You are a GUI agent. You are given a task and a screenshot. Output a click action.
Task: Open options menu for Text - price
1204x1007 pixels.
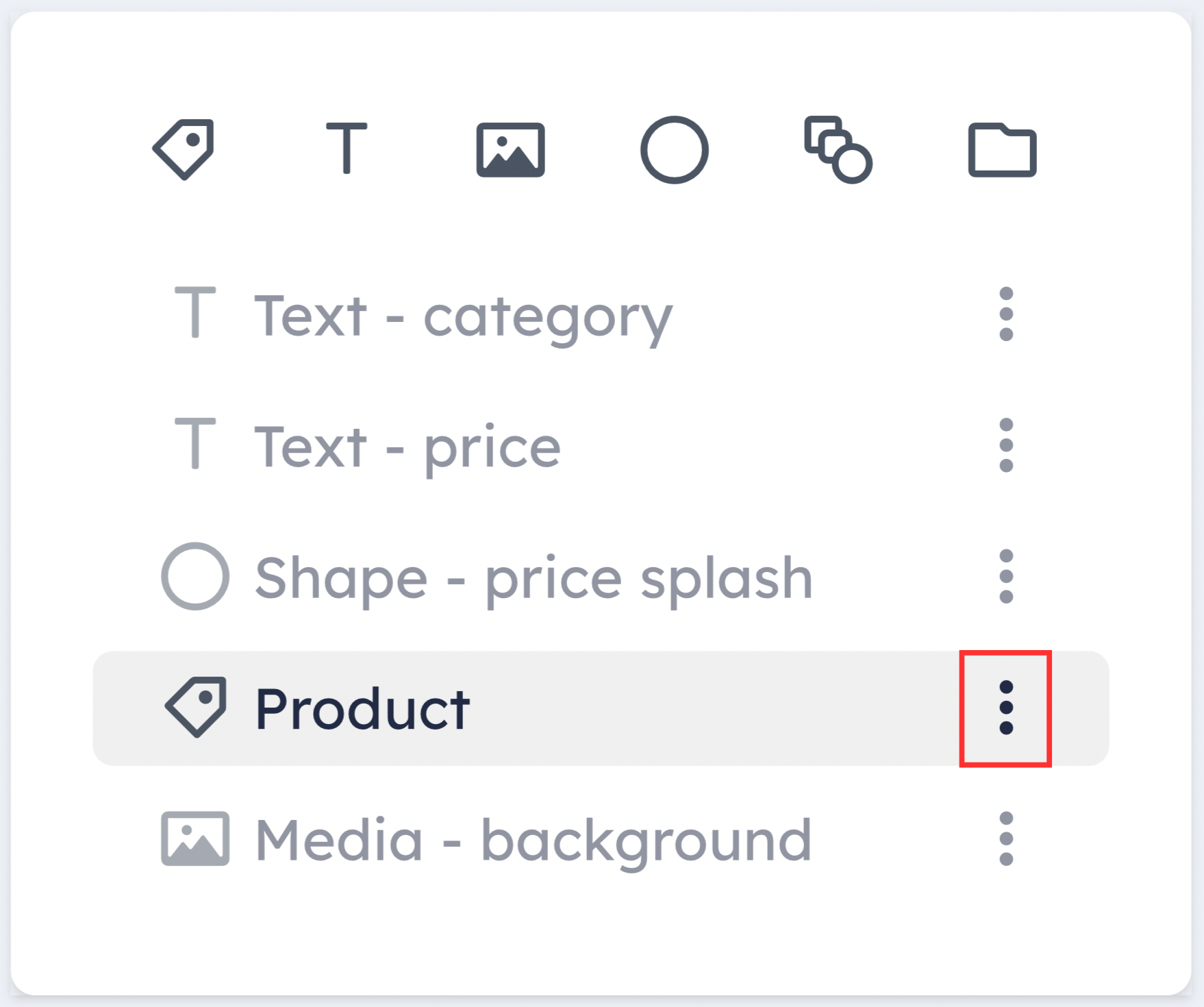pyautogui.click(x=1006, y=445)
